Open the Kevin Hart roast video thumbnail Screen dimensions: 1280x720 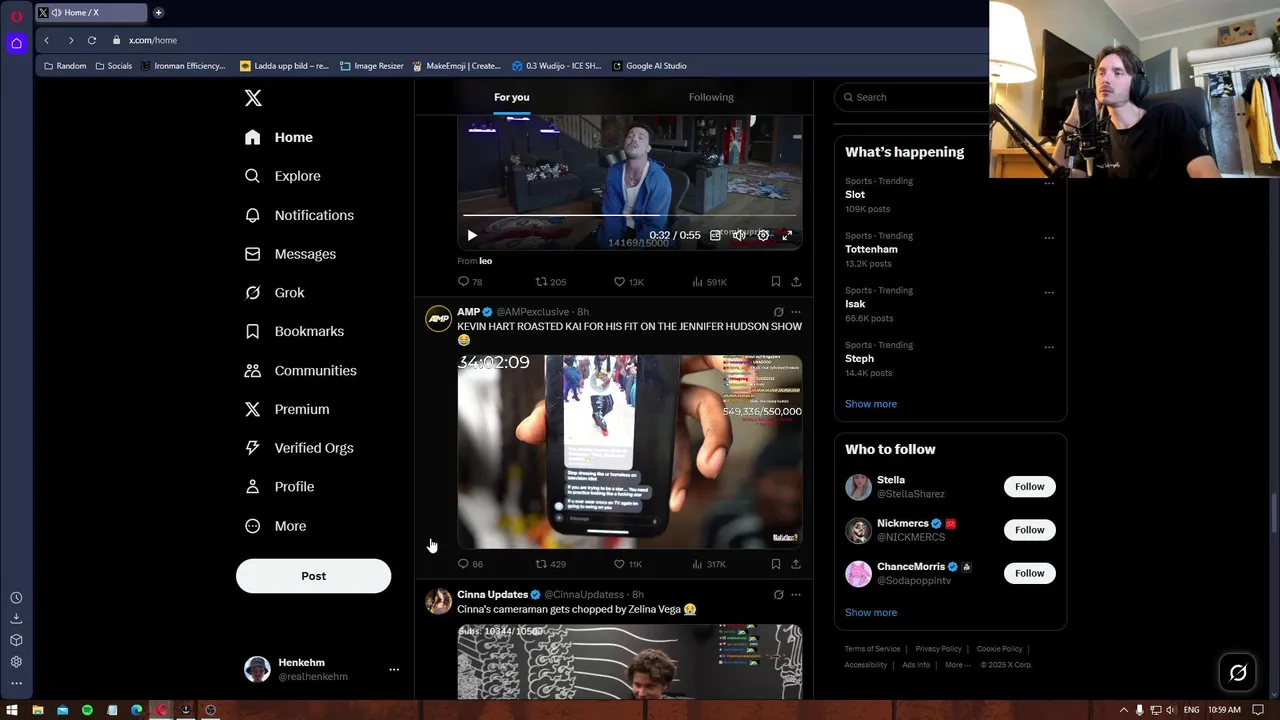630,452
